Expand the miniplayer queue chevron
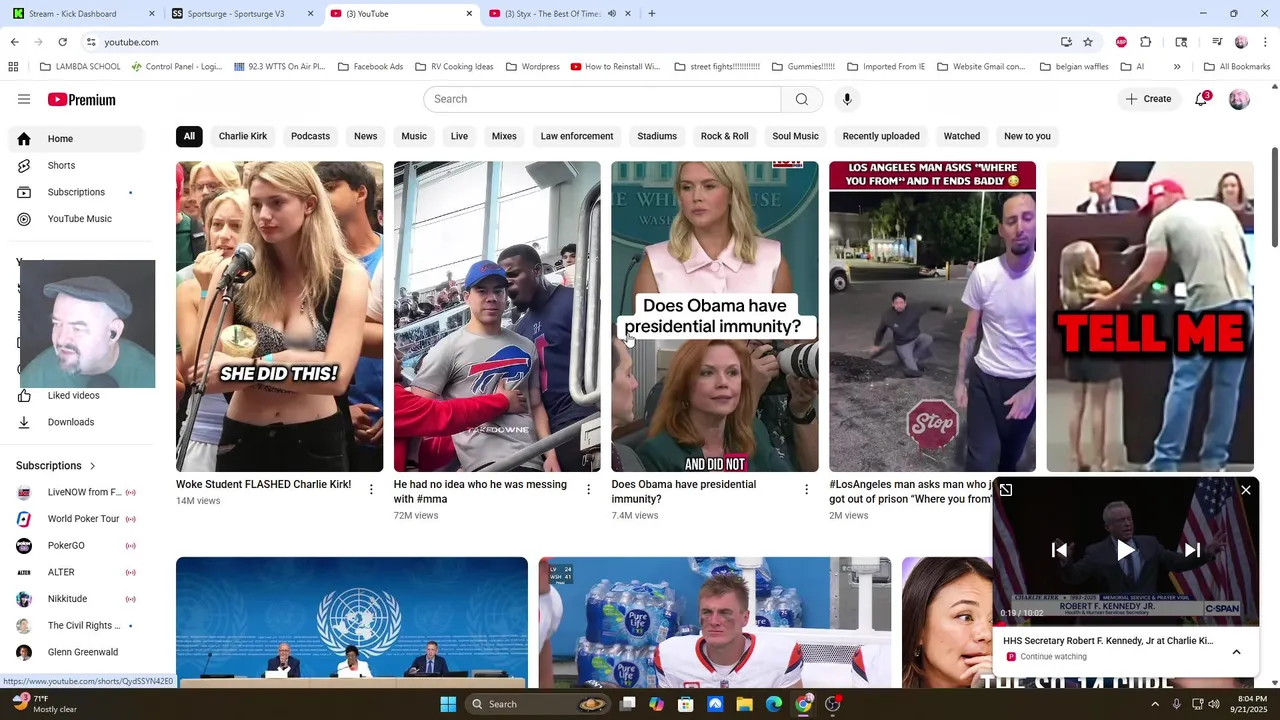1280x720 pixels. 1236,652
